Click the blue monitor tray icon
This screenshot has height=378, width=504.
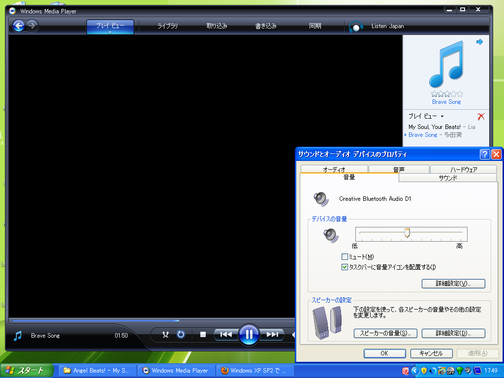[478, 371]
